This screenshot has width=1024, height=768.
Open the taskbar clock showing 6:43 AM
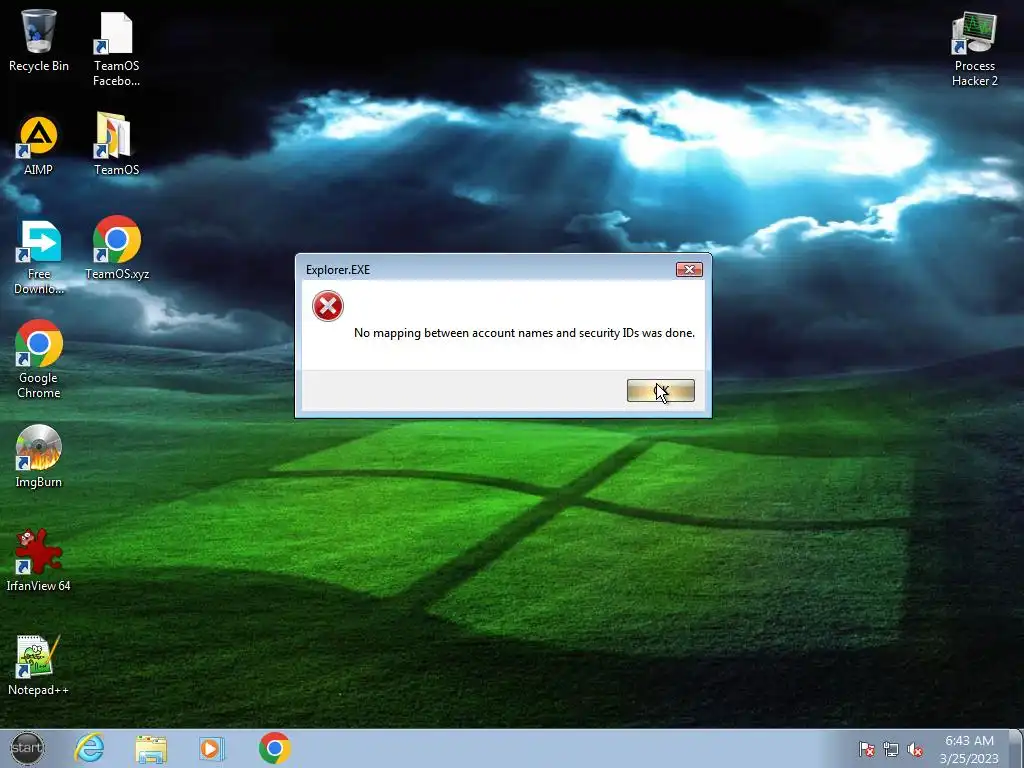tap(969, 749)
